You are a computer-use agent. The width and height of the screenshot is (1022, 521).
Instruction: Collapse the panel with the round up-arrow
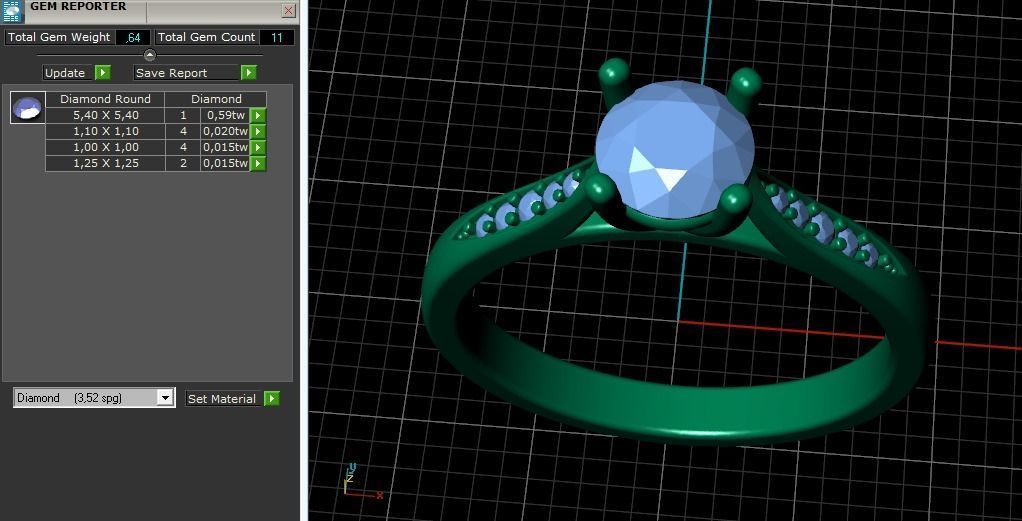pyautogui.click(x=150, y=55)
